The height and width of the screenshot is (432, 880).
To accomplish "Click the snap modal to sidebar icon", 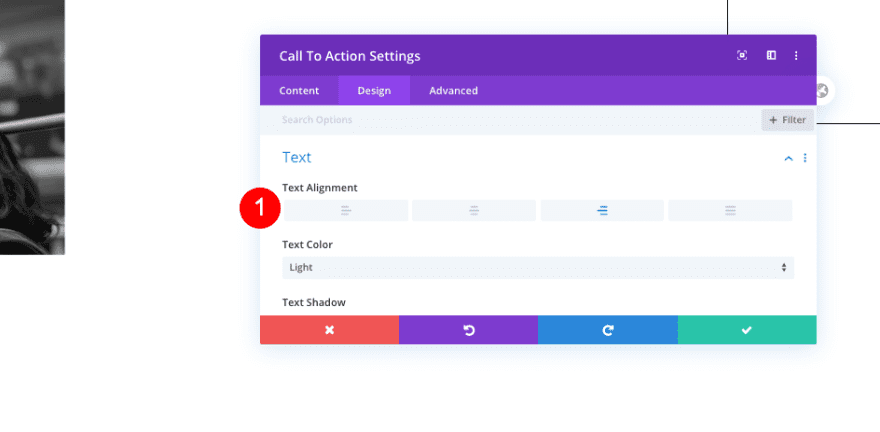I will click(x=771, y=56).
